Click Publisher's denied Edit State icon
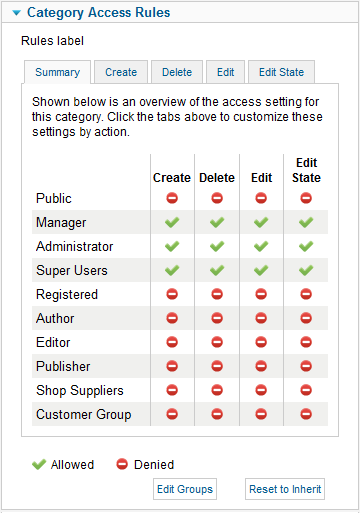Viewport: 360px width, 513px height. (x=306, y=366)
